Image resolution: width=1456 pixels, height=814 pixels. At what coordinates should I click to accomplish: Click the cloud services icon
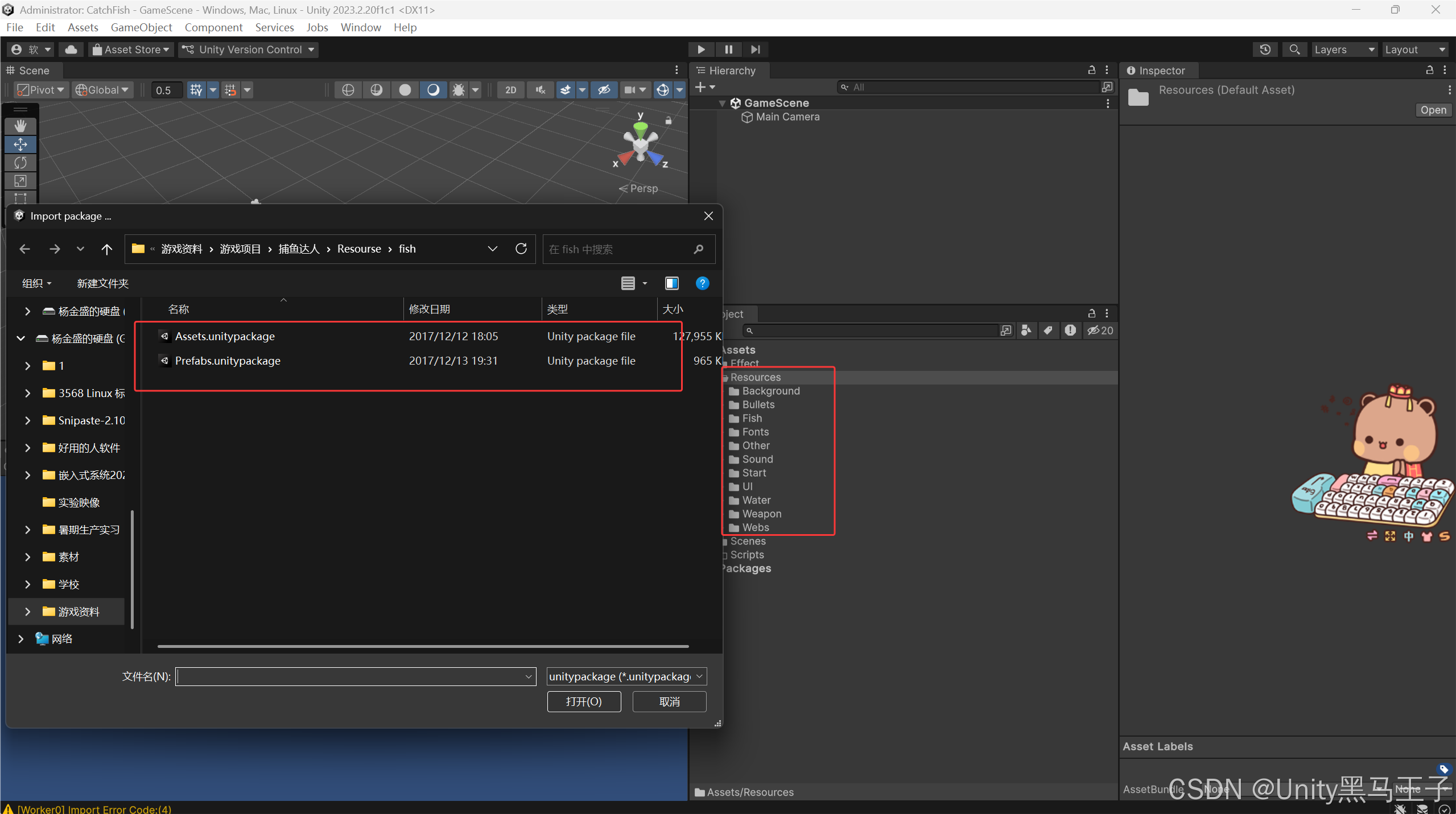(71, 49)
